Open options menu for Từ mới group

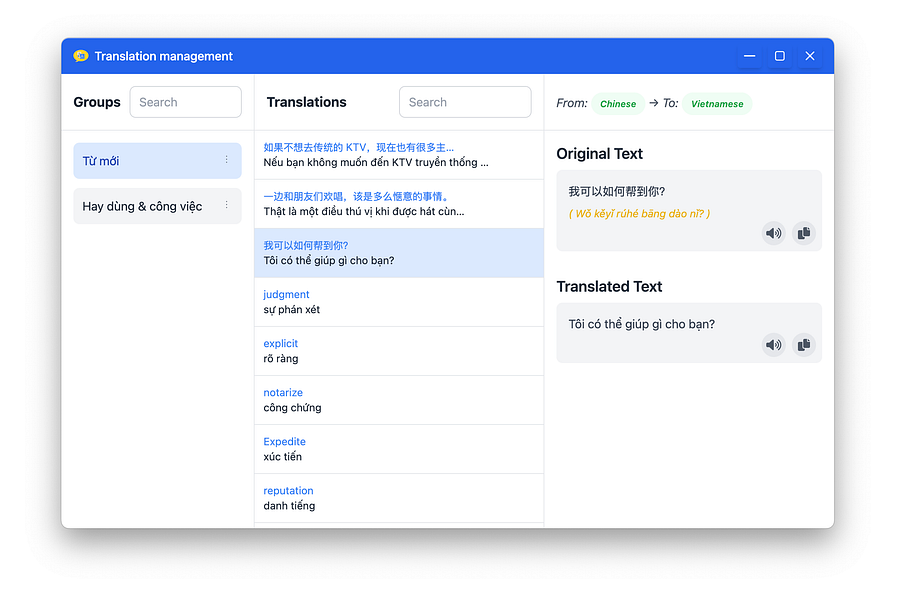pyautogui.click(x=227, y=160)
